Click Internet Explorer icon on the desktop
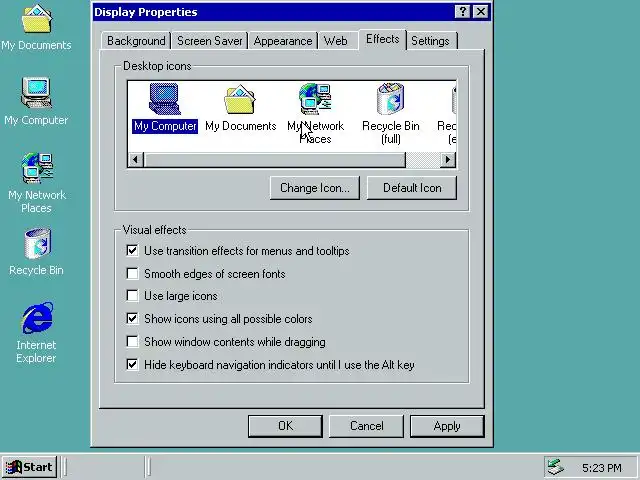This screenshot has width=640, height=480. pyautogui.click(x=36, y=333)
